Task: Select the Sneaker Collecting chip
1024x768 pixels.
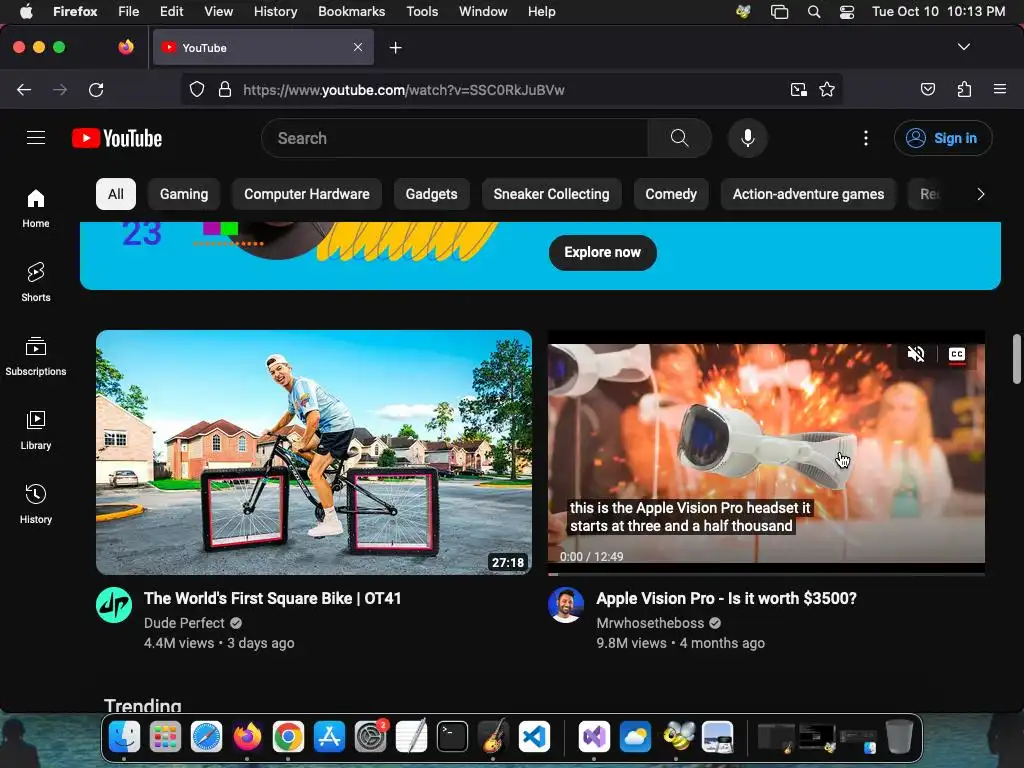Action: (551, 194)
